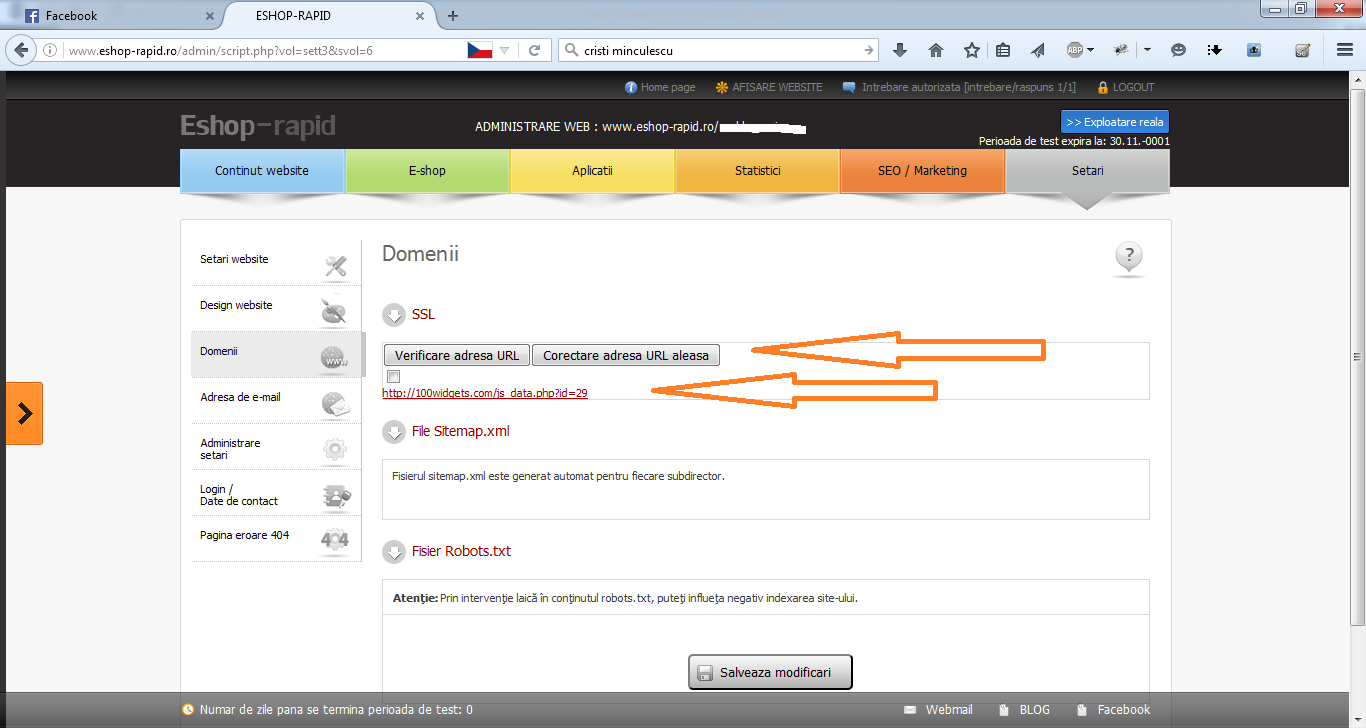The image size is (1366, 728).
Task: Open Adblock Plus ABP icon
Action: 1075,50
